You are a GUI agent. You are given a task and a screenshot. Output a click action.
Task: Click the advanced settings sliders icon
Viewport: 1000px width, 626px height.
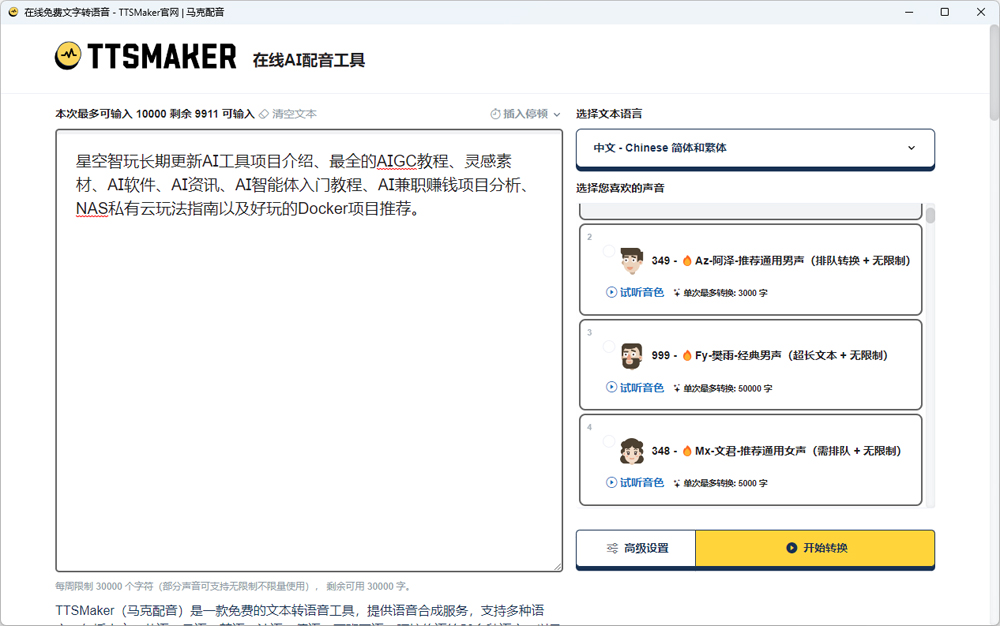(x=612, y=548)
